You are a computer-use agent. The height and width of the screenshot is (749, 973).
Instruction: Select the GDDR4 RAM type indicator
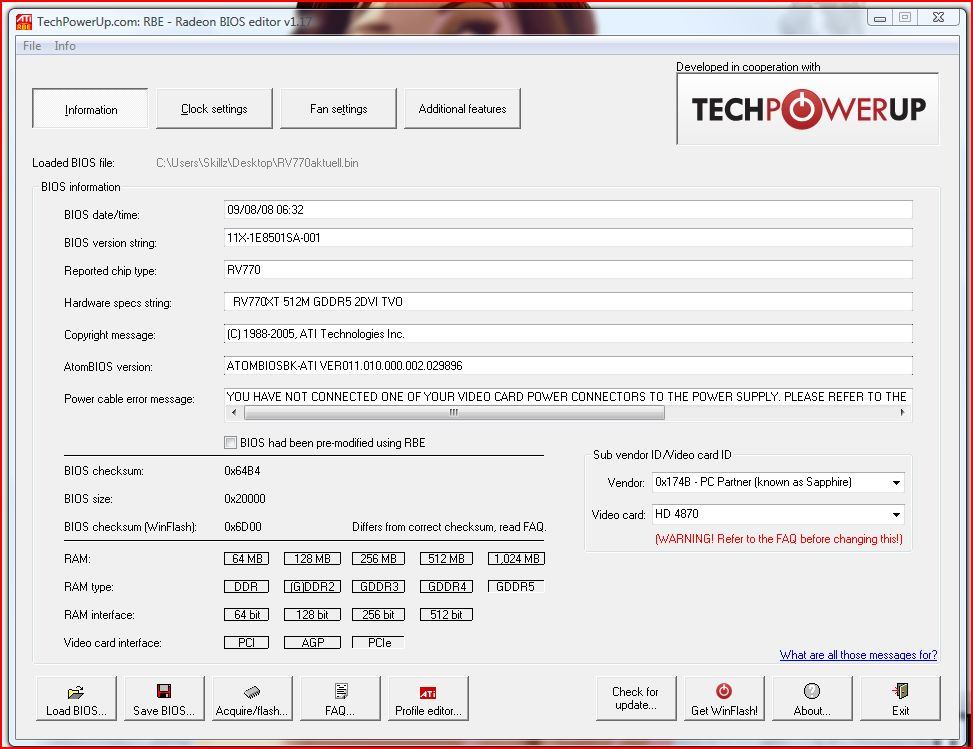tap(446, 586)
